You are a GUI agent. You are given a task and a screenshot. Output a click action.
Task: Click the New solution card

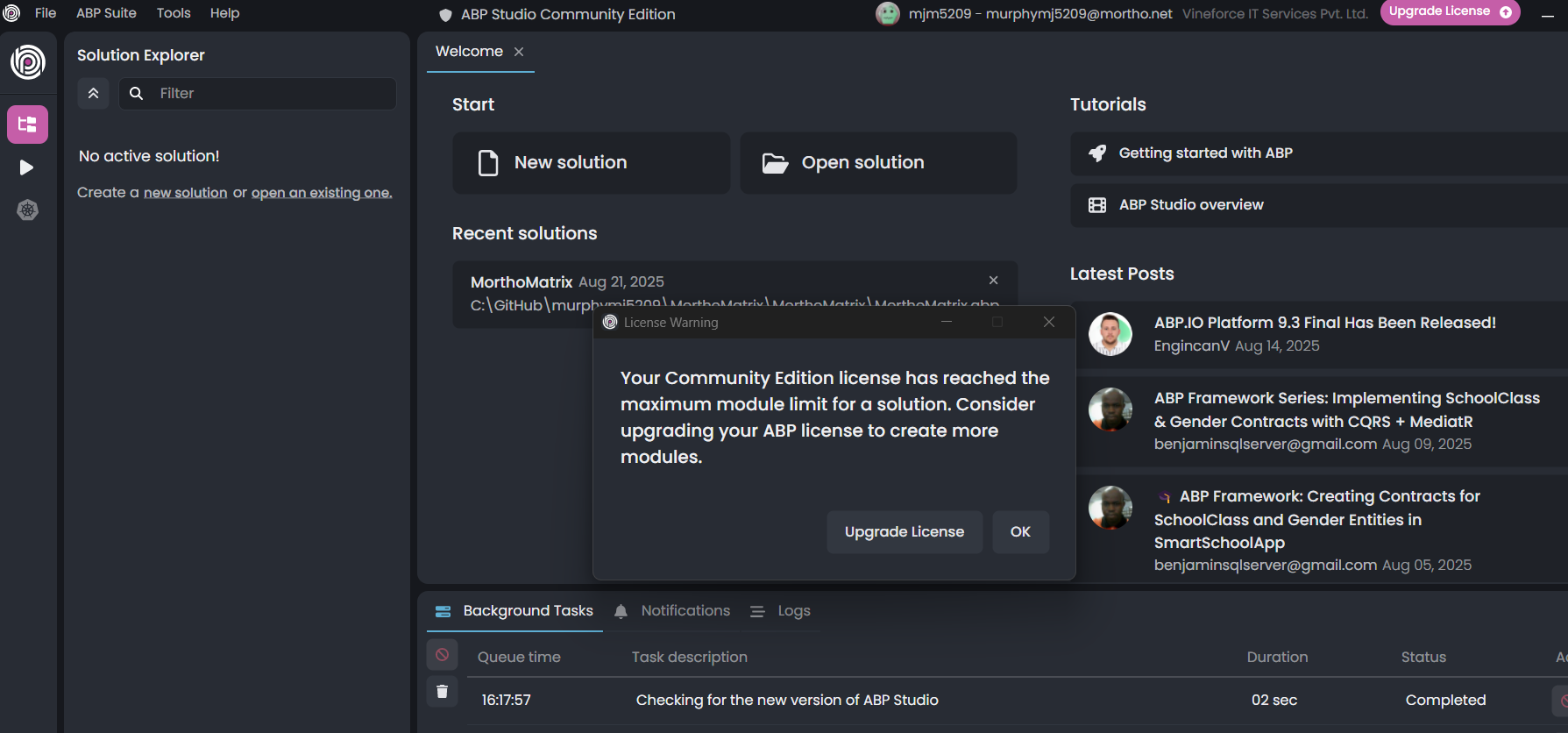click(x=591, y=163)
